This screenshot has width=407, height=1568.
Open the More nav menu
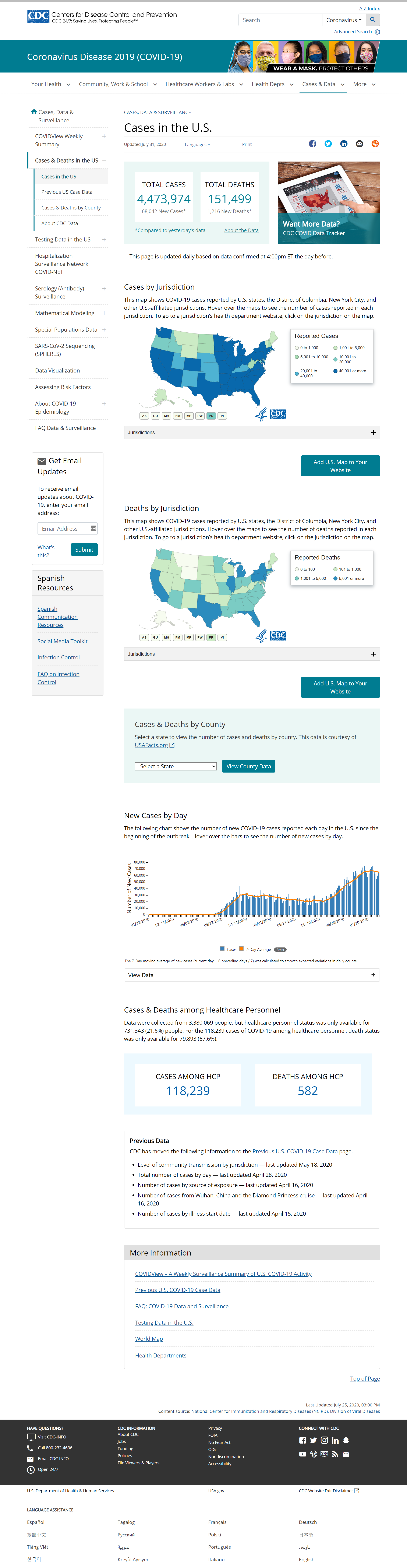(x=364, y=85)
